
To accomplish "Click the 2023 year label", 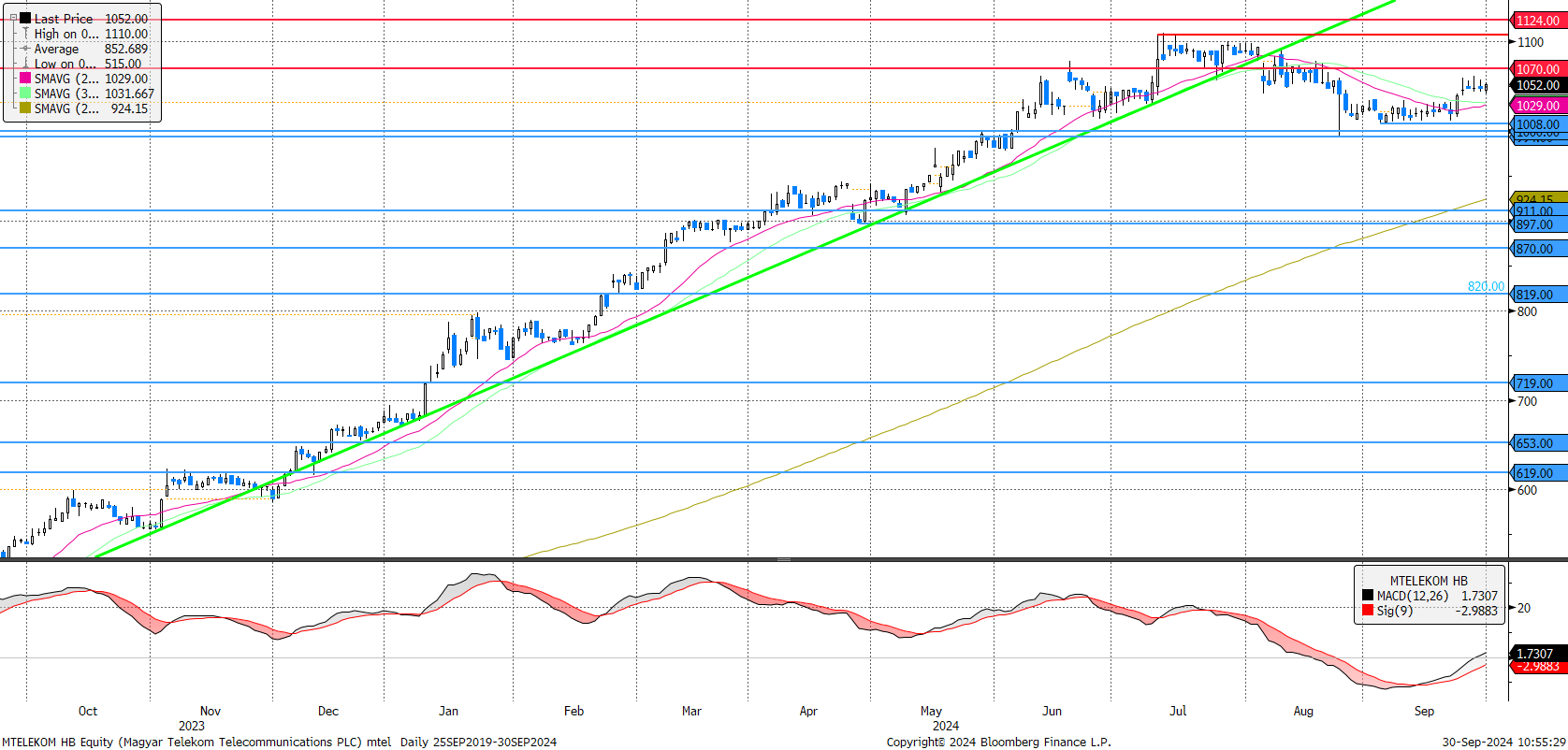I will 192,726.
